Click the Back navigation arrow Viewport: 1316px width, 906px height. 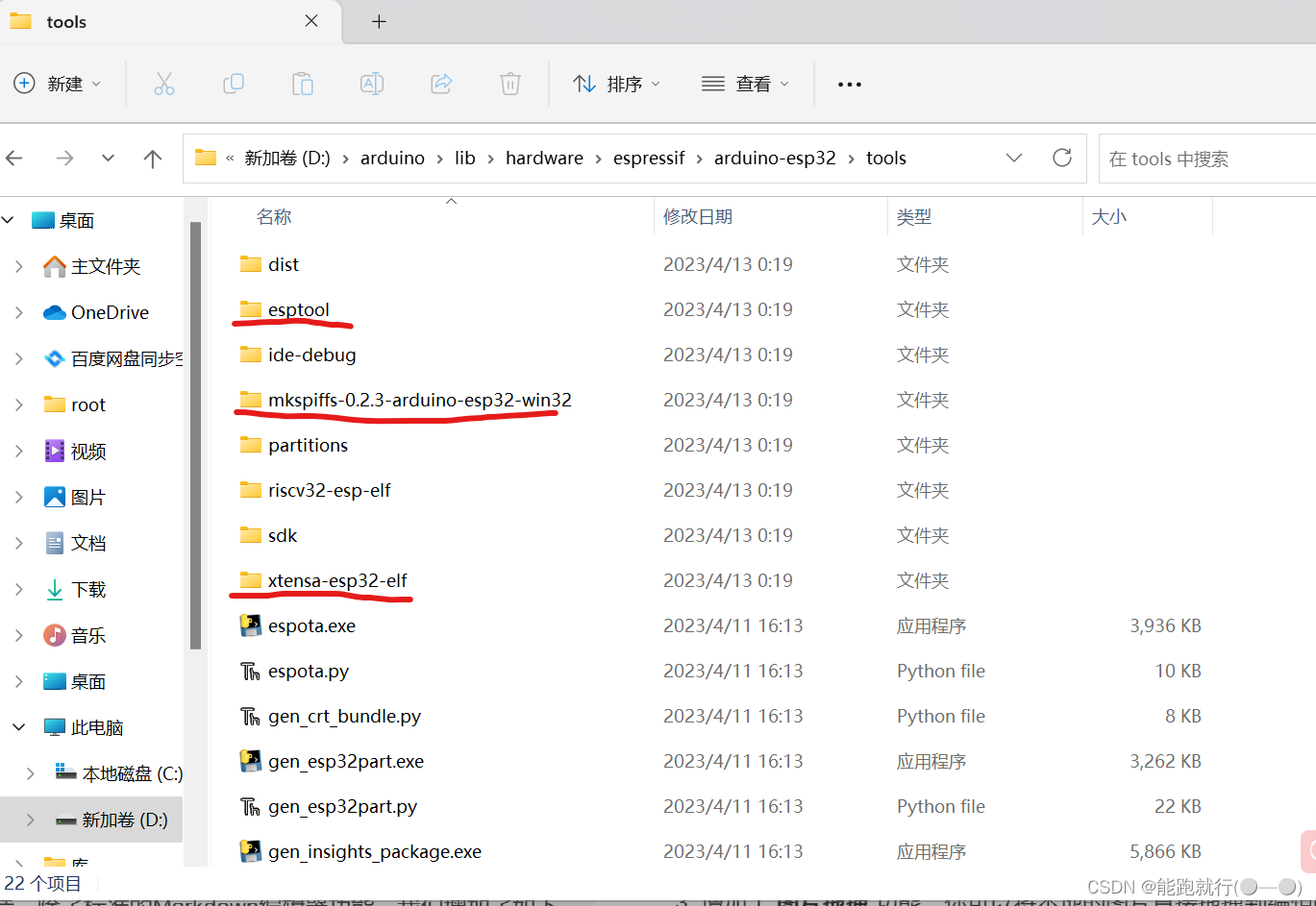point(14,159)
